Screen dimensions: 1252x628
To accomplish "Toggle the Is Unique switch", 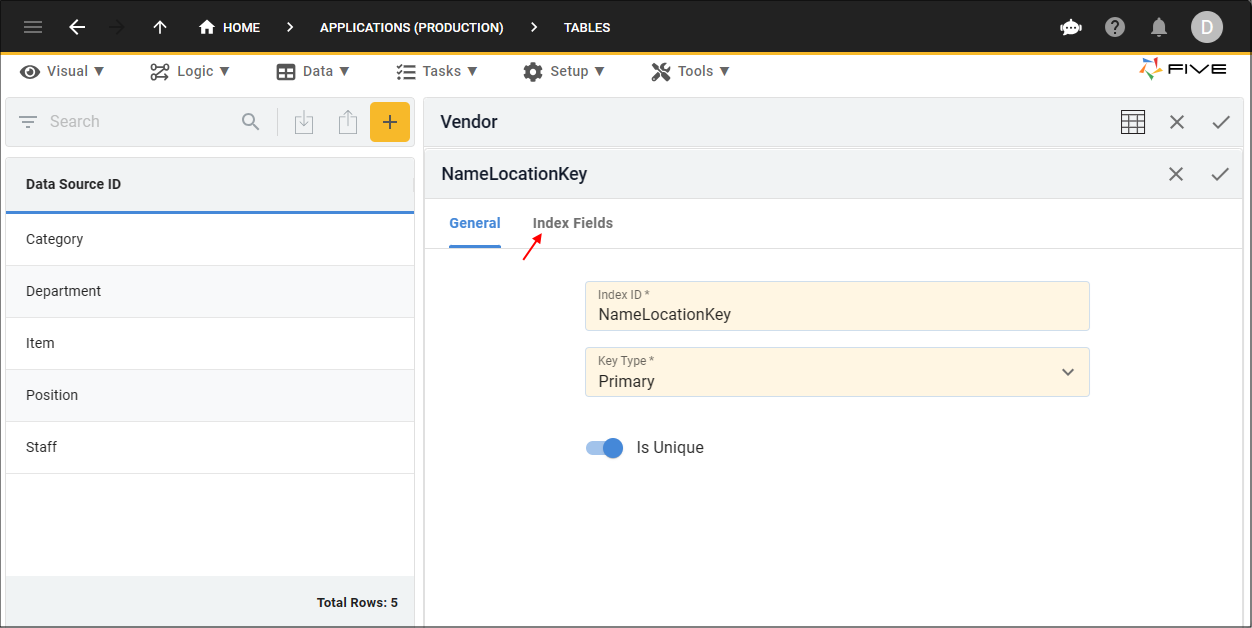I will (604, 448).
